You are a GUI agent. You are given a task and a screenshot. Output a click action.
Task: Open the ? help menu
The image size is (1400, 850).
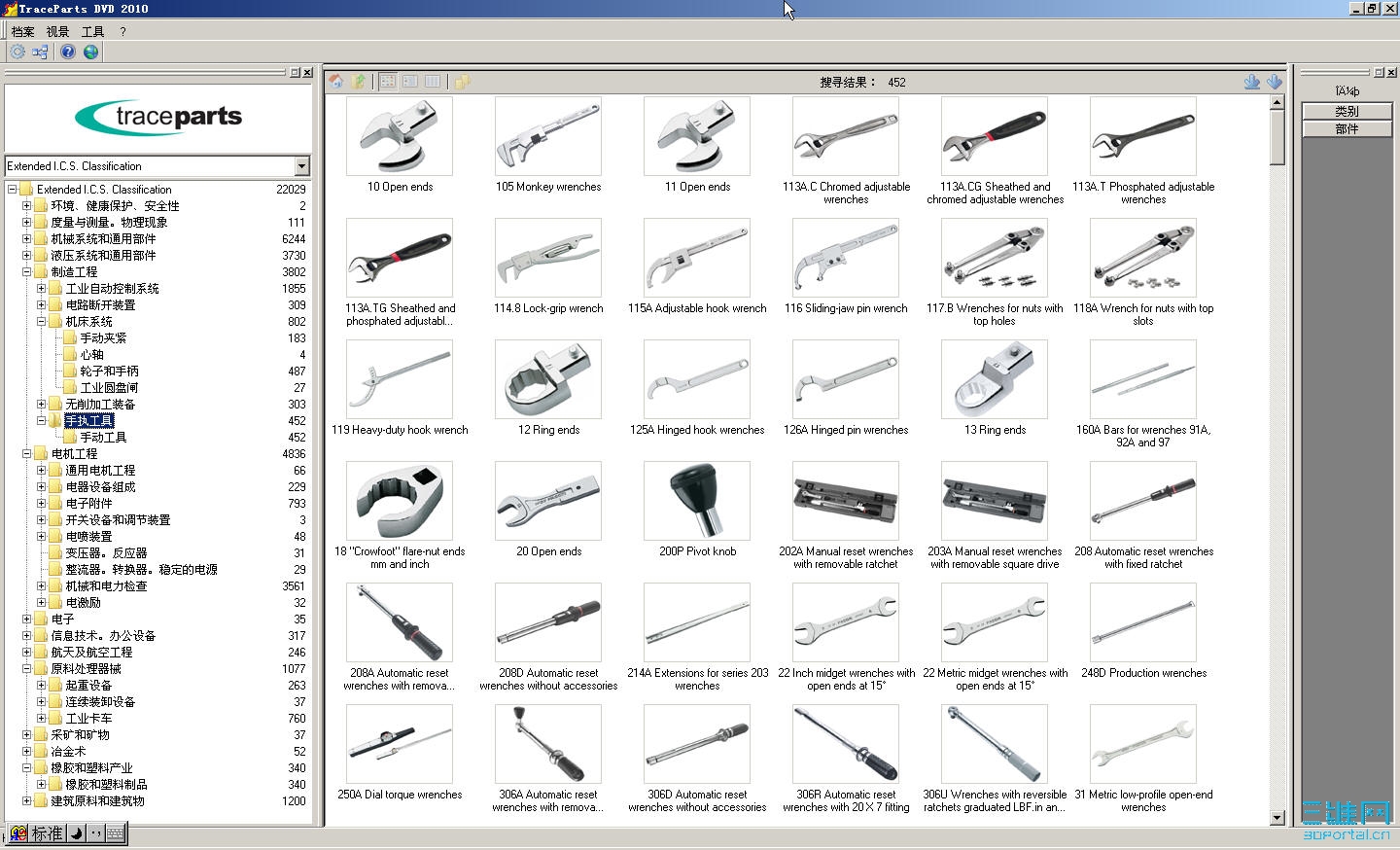123,31
